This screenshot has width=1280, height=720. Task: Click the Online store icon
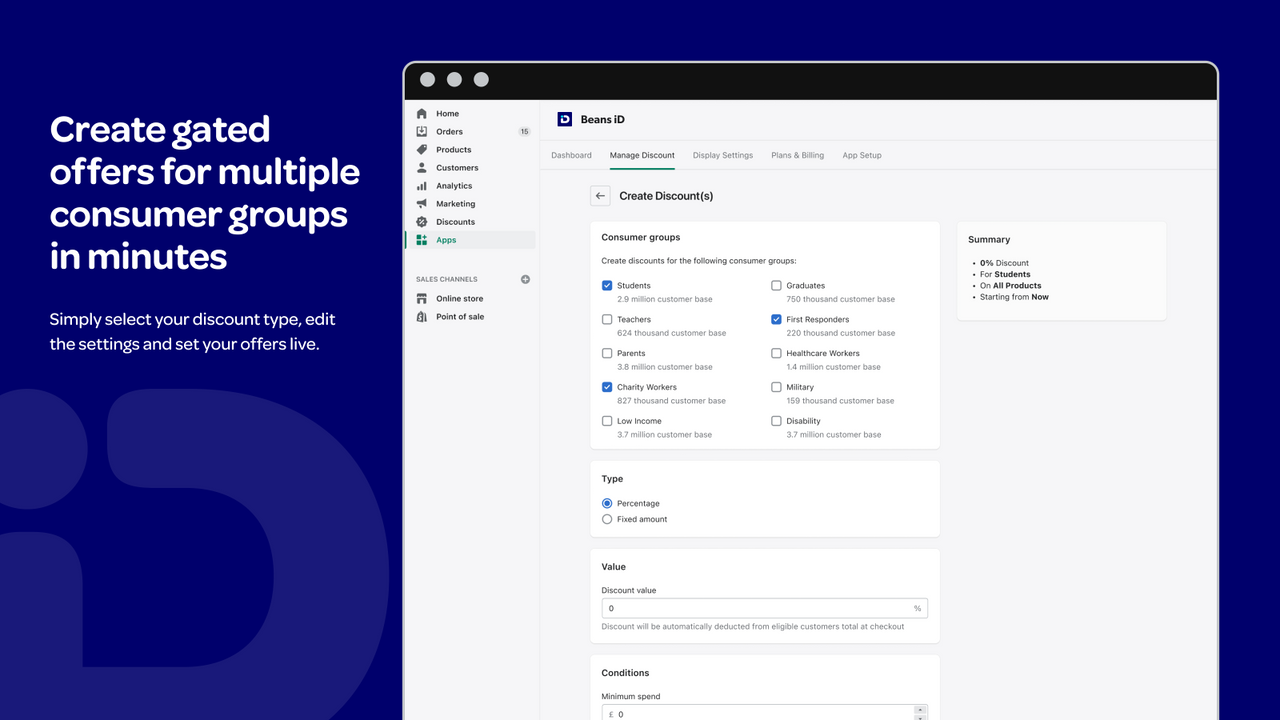click(422, 299)
